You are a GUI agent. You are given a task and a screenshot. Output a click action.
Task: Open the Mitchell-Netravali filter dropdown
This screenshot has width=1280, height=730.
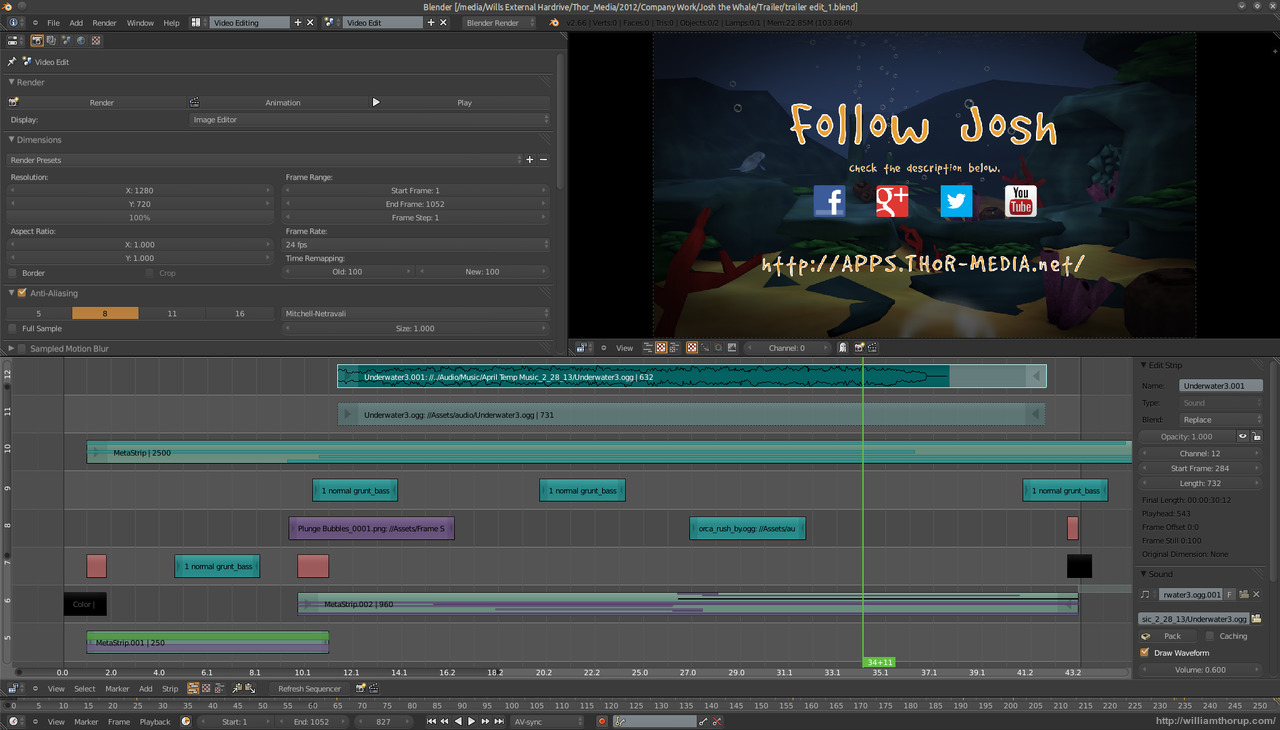417,314
